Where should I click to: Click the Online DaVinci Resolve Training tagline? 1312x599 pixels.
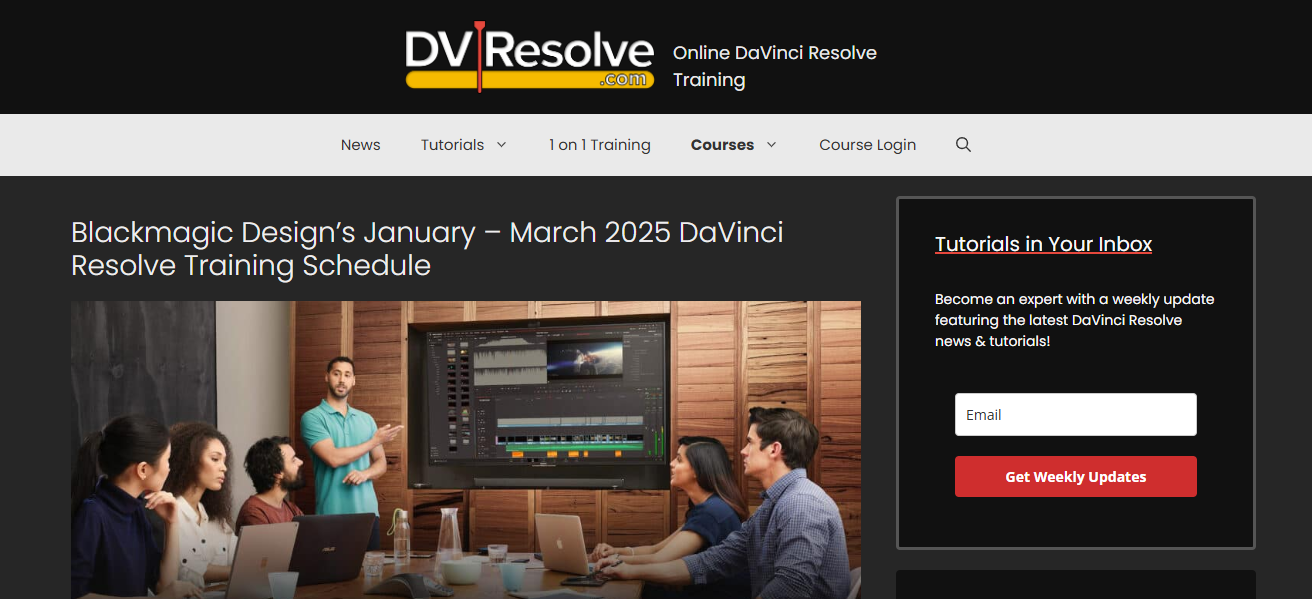pyautogui.click(x=775, y=66)
